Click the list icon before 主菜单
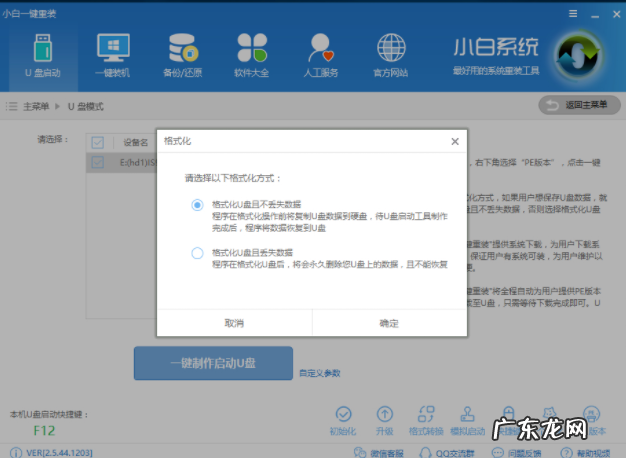 12,106
